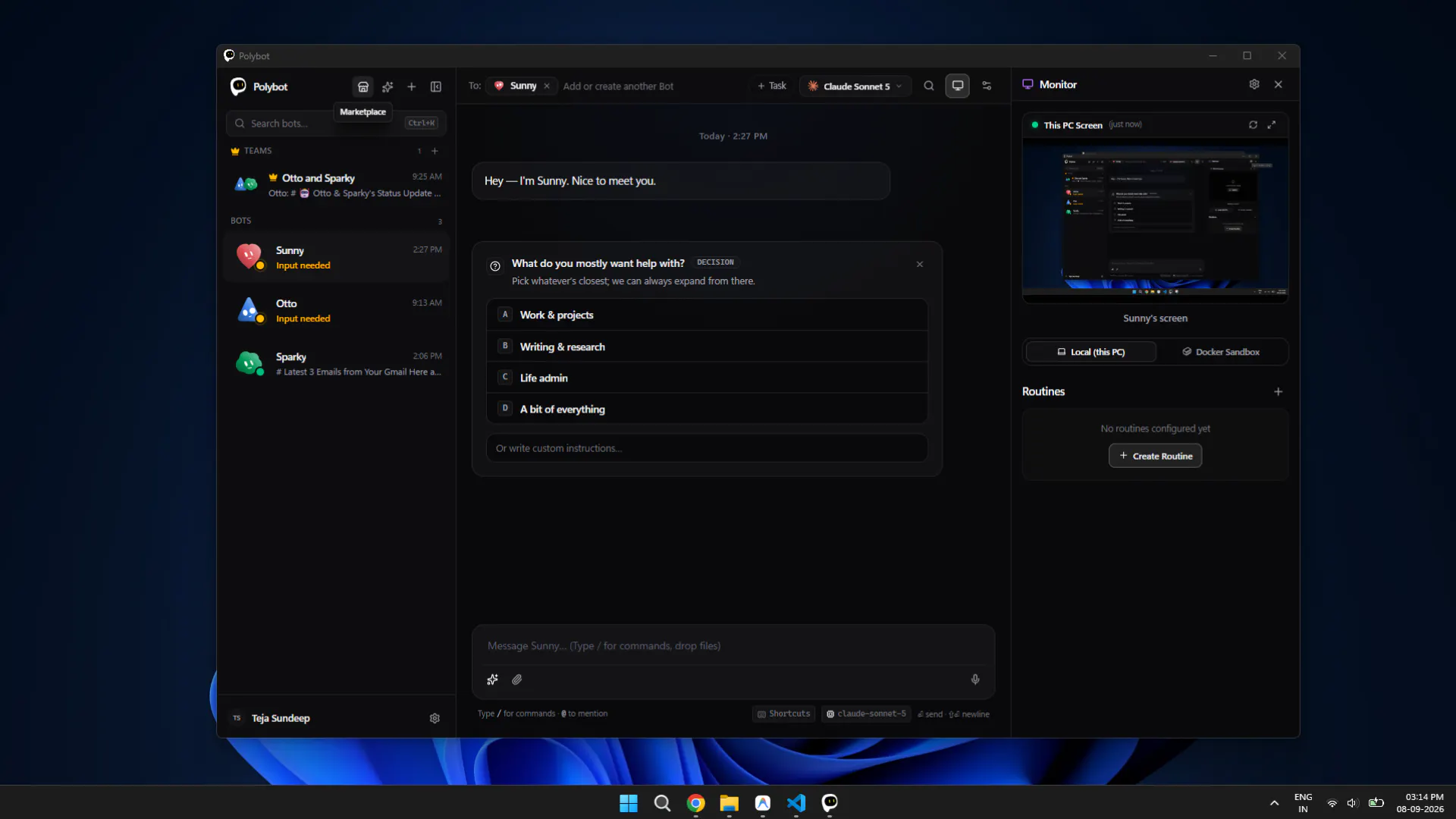Choose option B Writing & research
Screen dimensions: 1456x819
click(707, 347)
